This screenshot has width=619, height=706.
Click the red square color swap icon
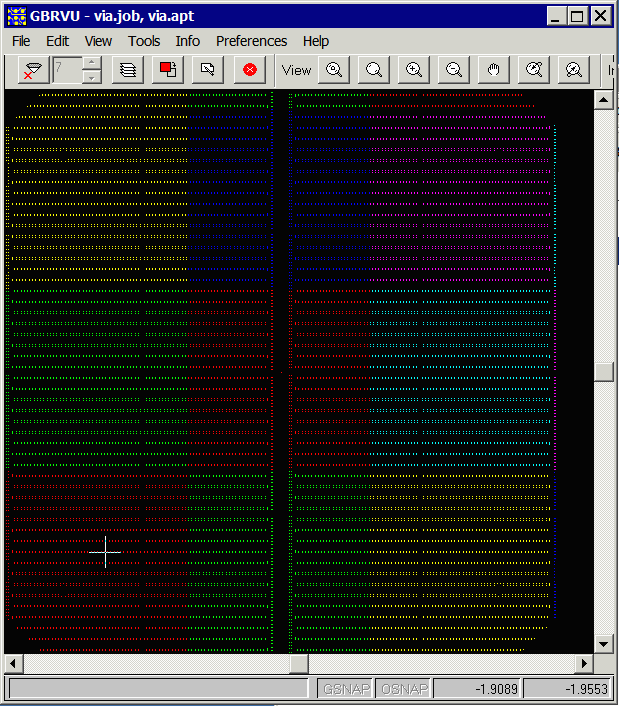(168, 70)
